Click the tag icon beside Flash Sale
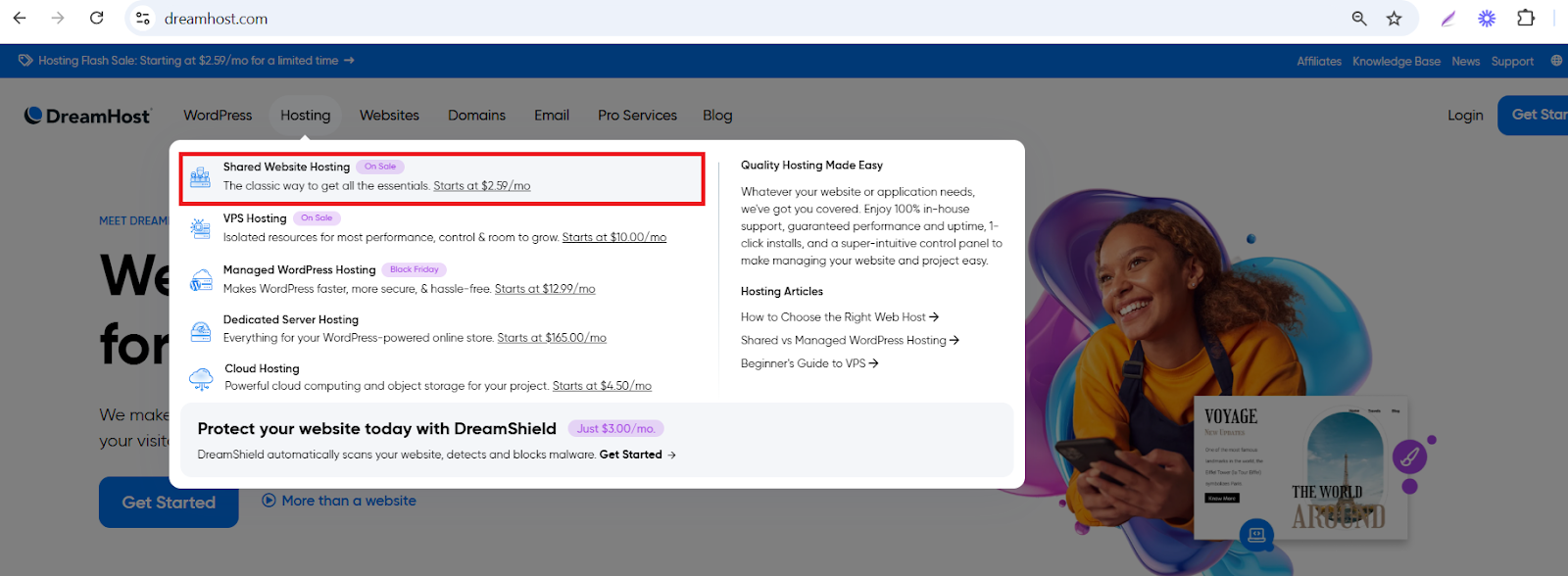 pos(25,61)
